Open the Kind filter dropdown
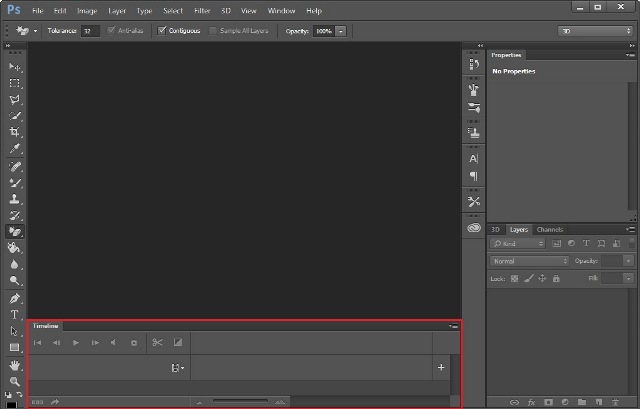Image resolution: width=640 pixels, height=409 pixels. coord(518,244)
